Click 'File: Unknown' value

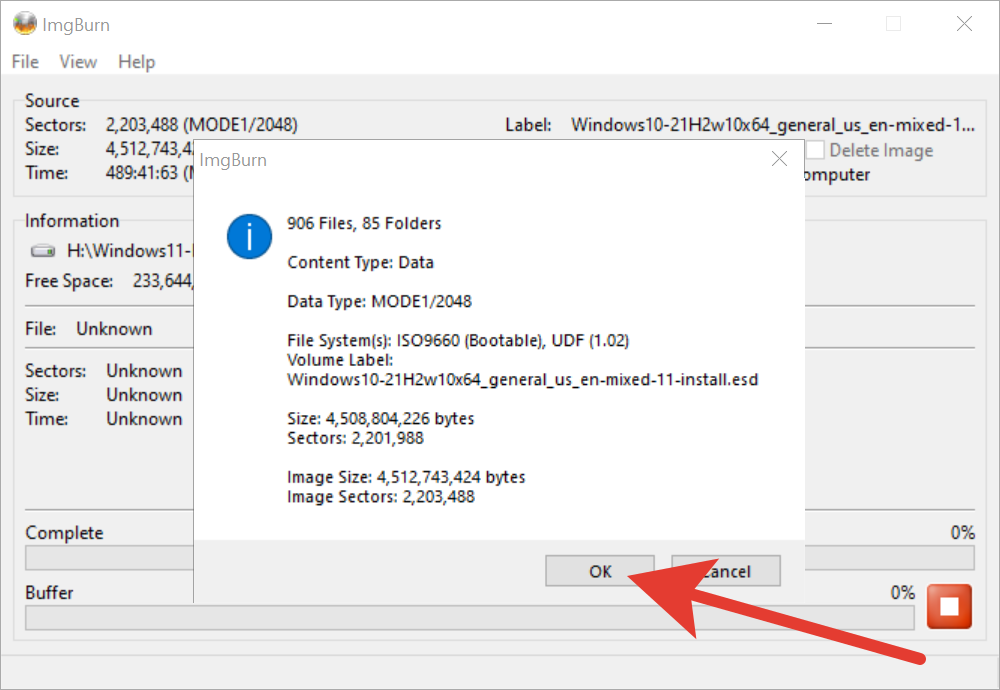coord(114,328)
